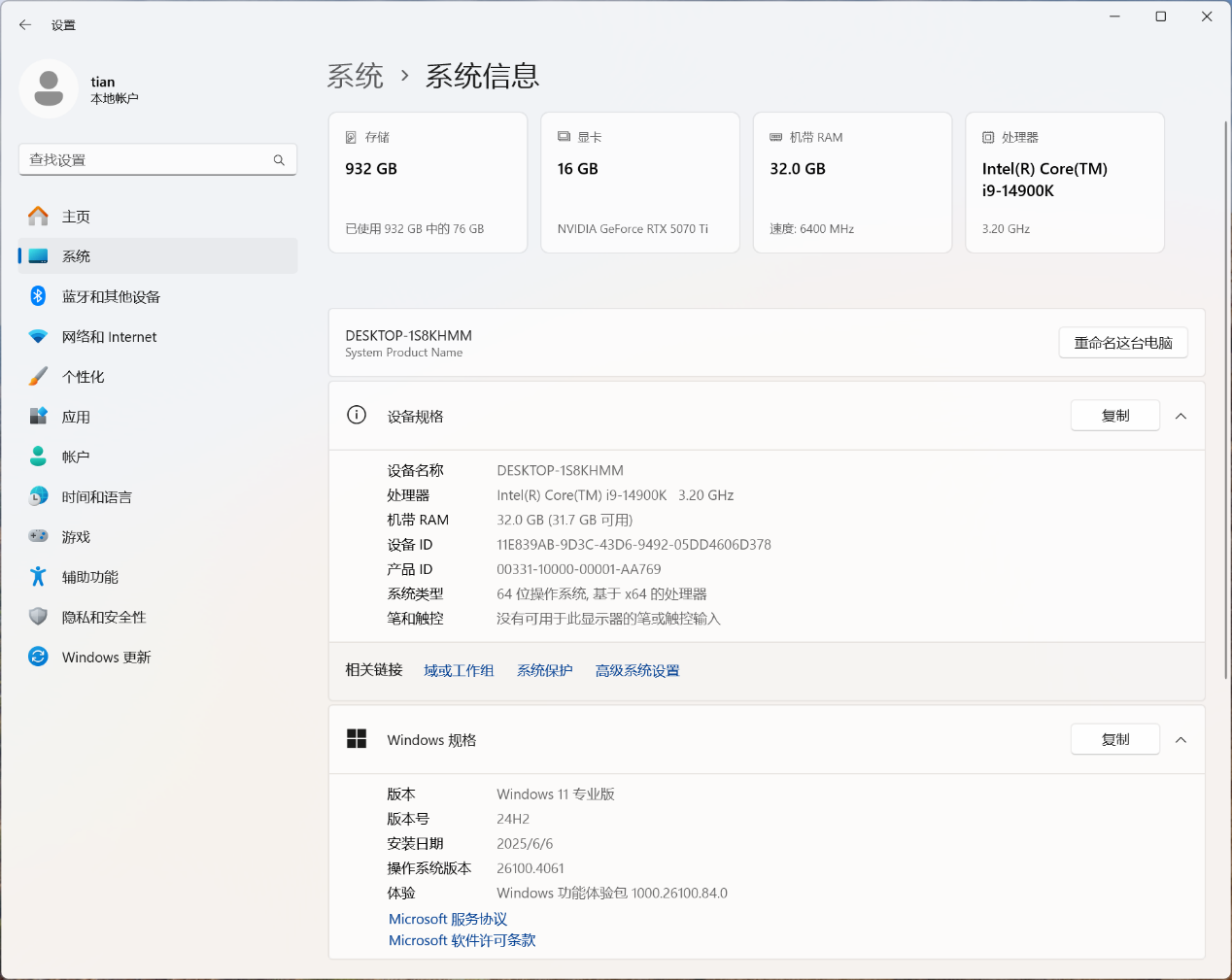Click Windows 11 专业版 edition text
The height and width of the screenshot is (980, 1232).
(x=556, y=794)
